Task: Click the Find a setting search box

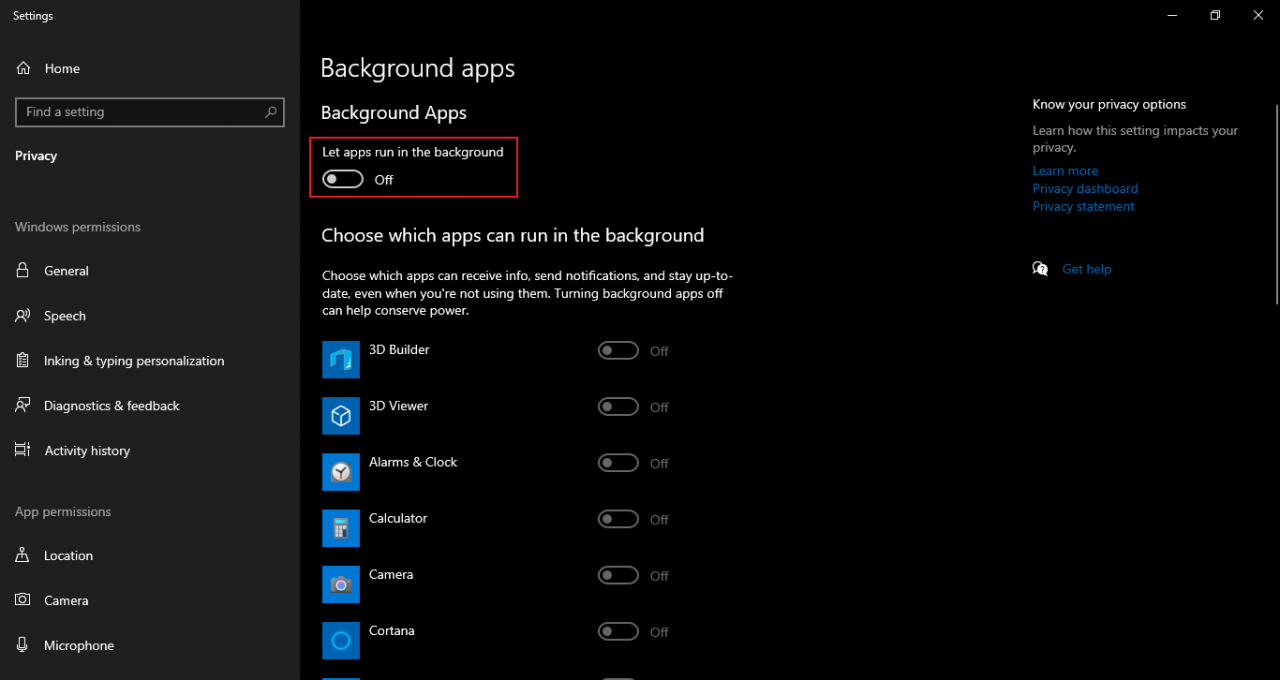Action: click(140, 112)
